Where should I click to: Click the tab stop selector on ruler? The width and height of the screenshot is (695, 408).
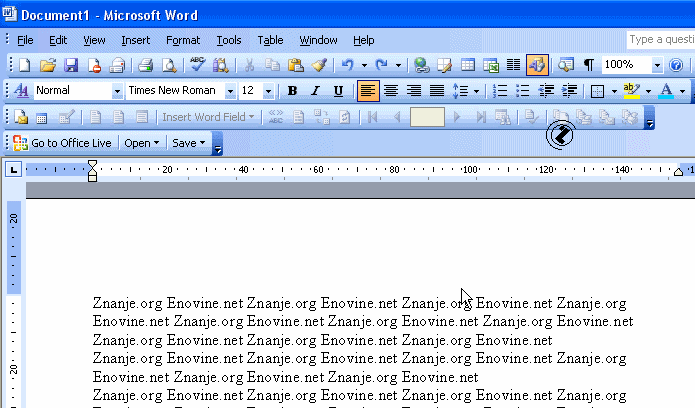(14, 169)
